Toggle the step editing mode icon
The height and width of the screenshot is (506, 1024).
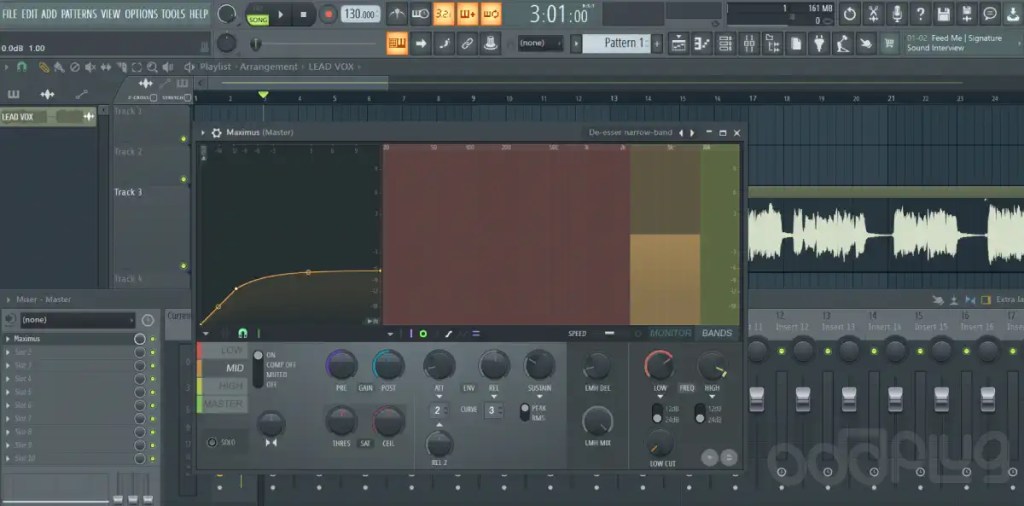(444, 44)
